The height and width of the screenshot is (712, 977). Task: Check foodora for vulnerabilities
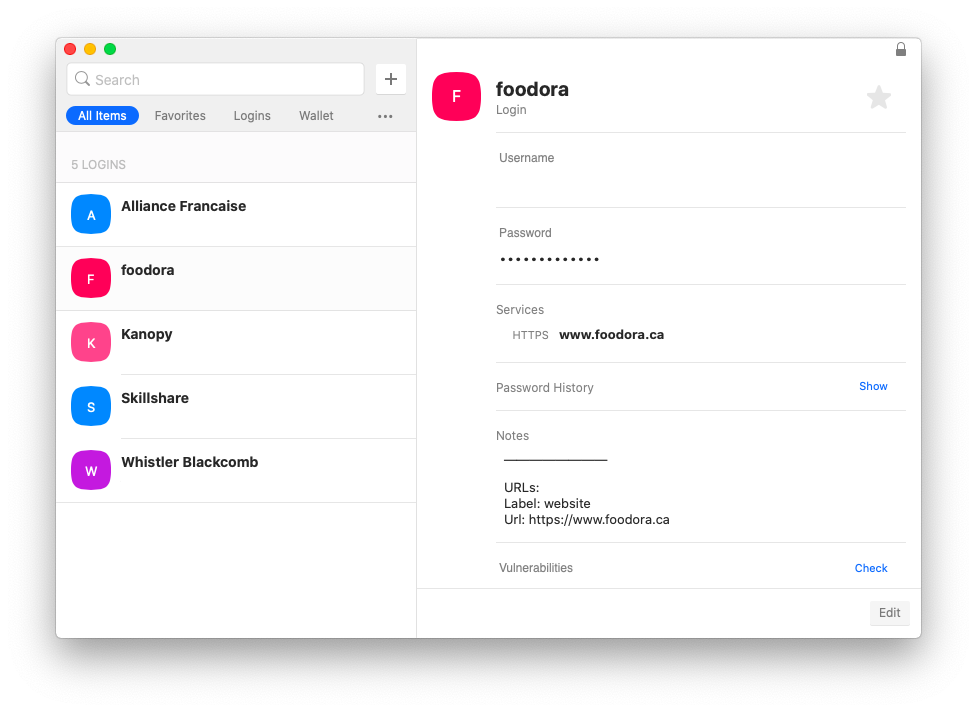point(870,568)
